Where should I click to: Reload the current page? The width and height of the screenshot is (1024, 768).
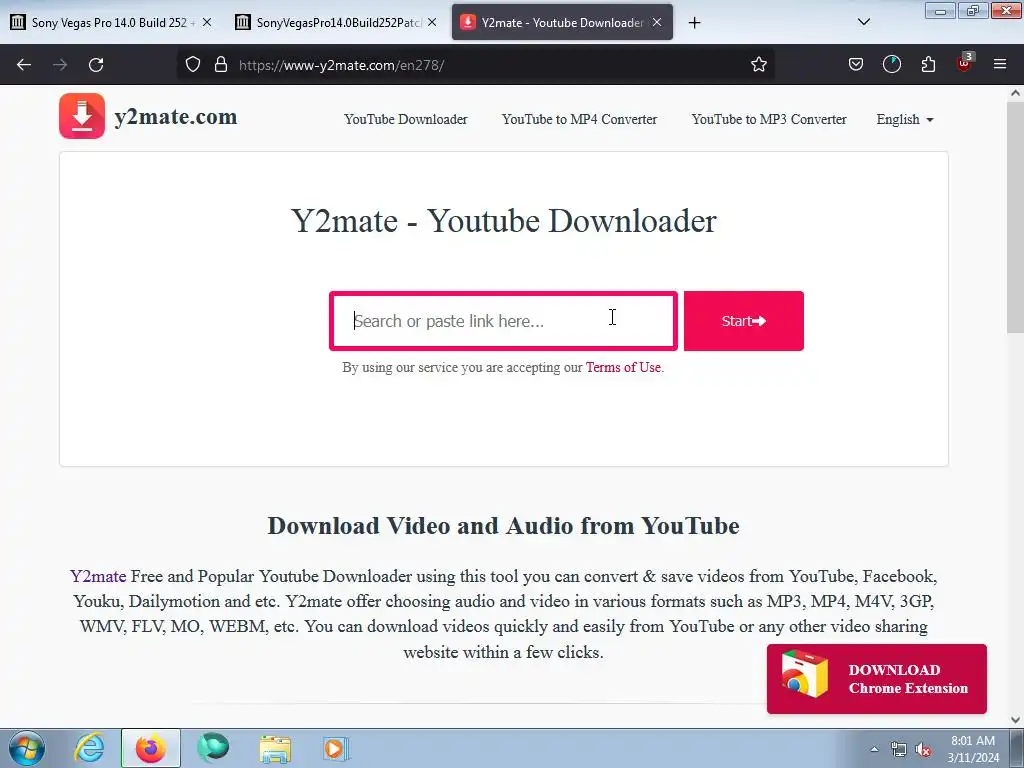coord(96,65)
